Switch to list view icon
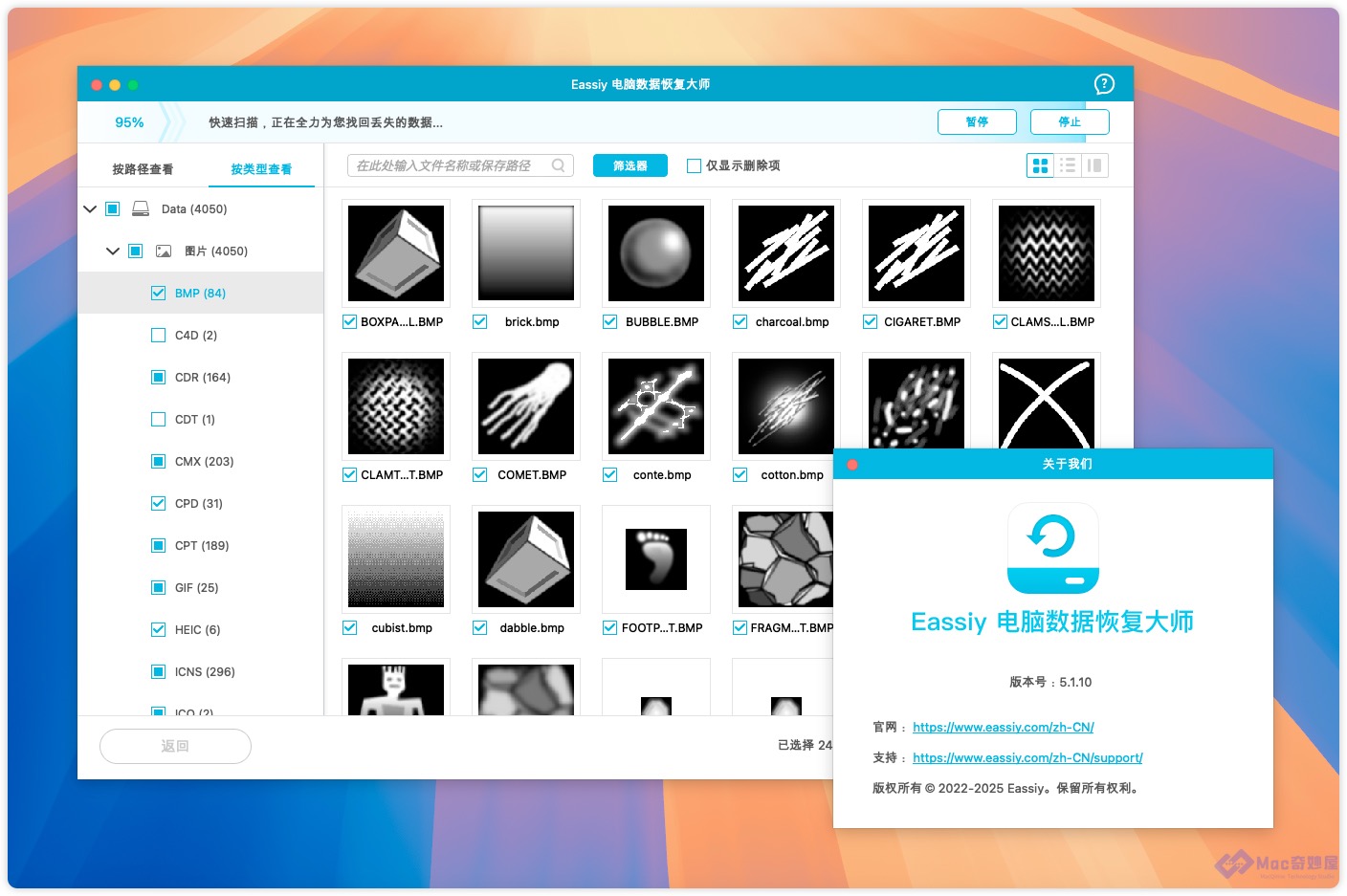 [x=1068, y=165]
